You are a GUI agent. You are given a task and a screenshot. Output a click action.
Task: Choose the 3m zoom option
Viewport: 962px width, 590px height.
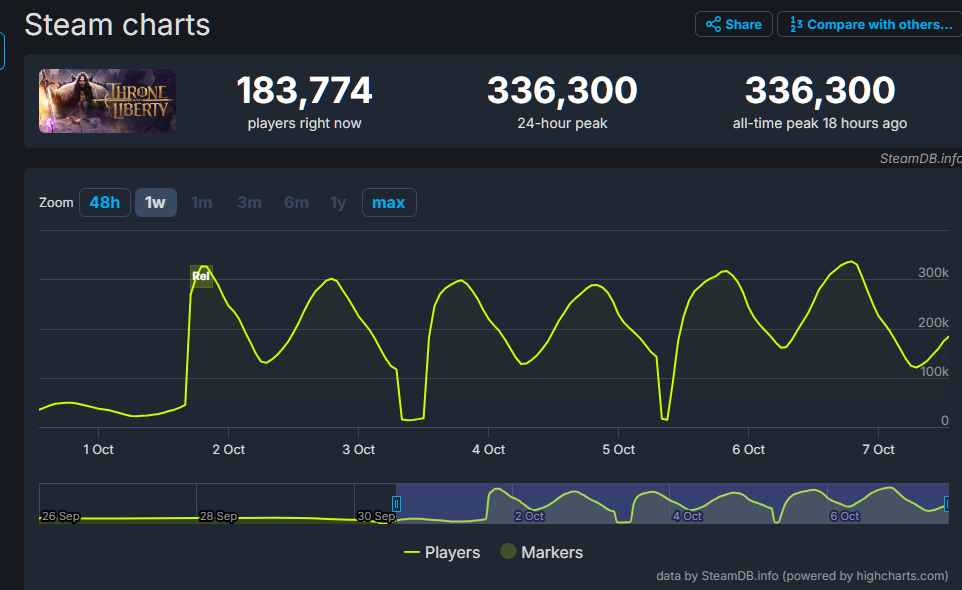pos(249,202)
